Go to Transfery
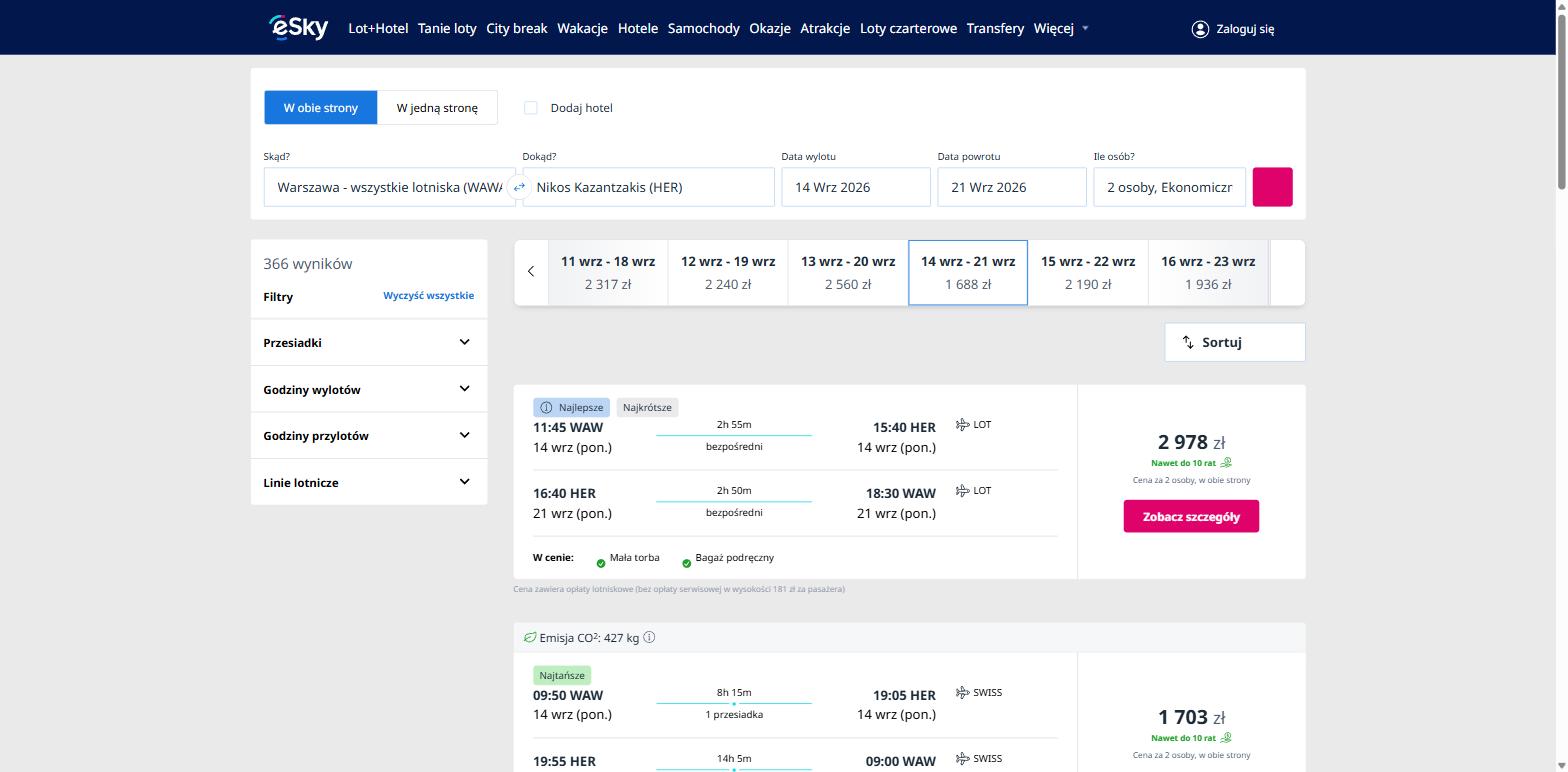Image resolution: width=1568 pixels, height=772 pixels. 995,29
